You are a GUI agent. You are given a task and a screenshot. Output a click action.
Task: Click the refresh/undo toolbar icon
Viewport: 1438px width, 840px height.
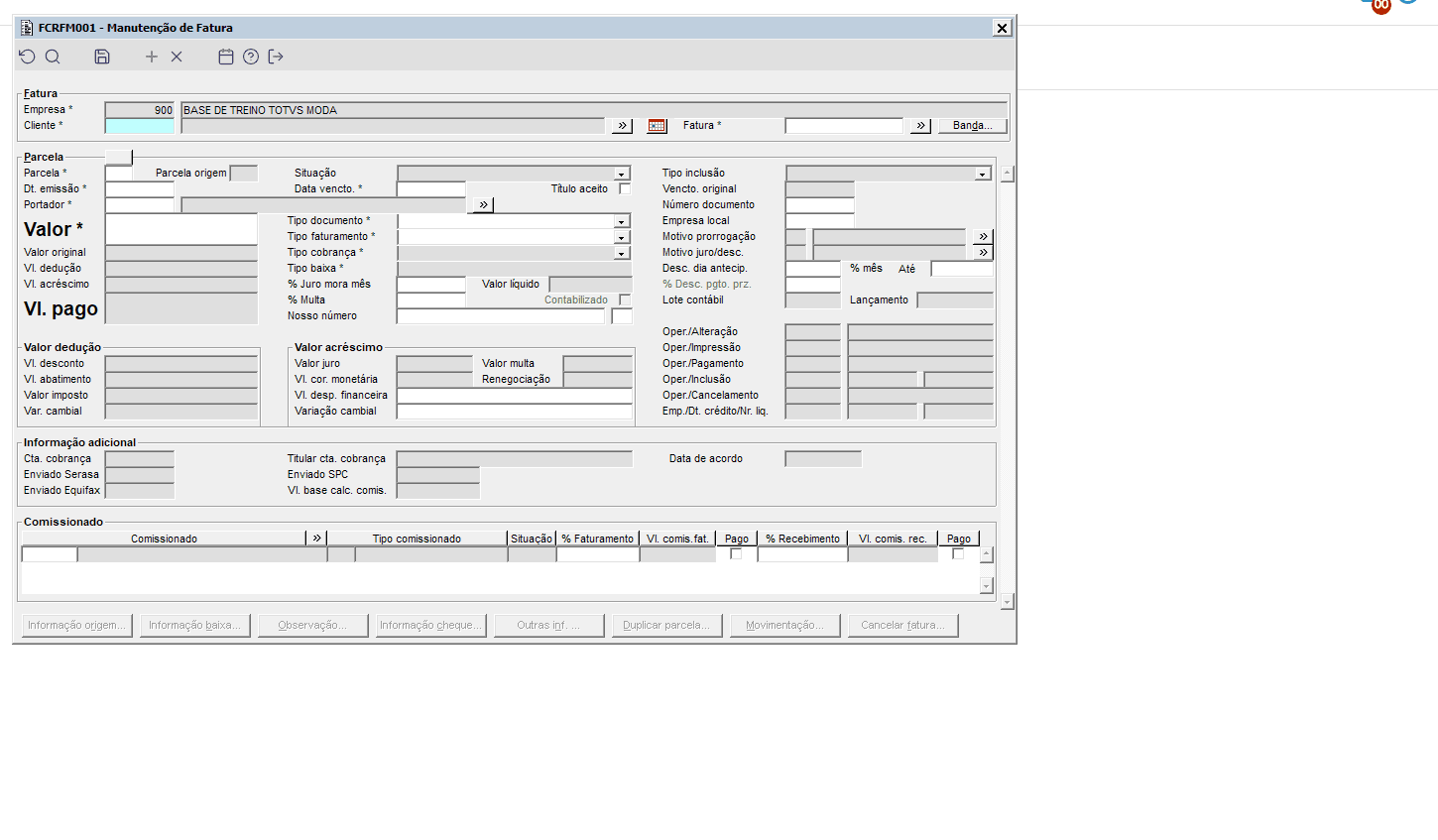(27, 57)
